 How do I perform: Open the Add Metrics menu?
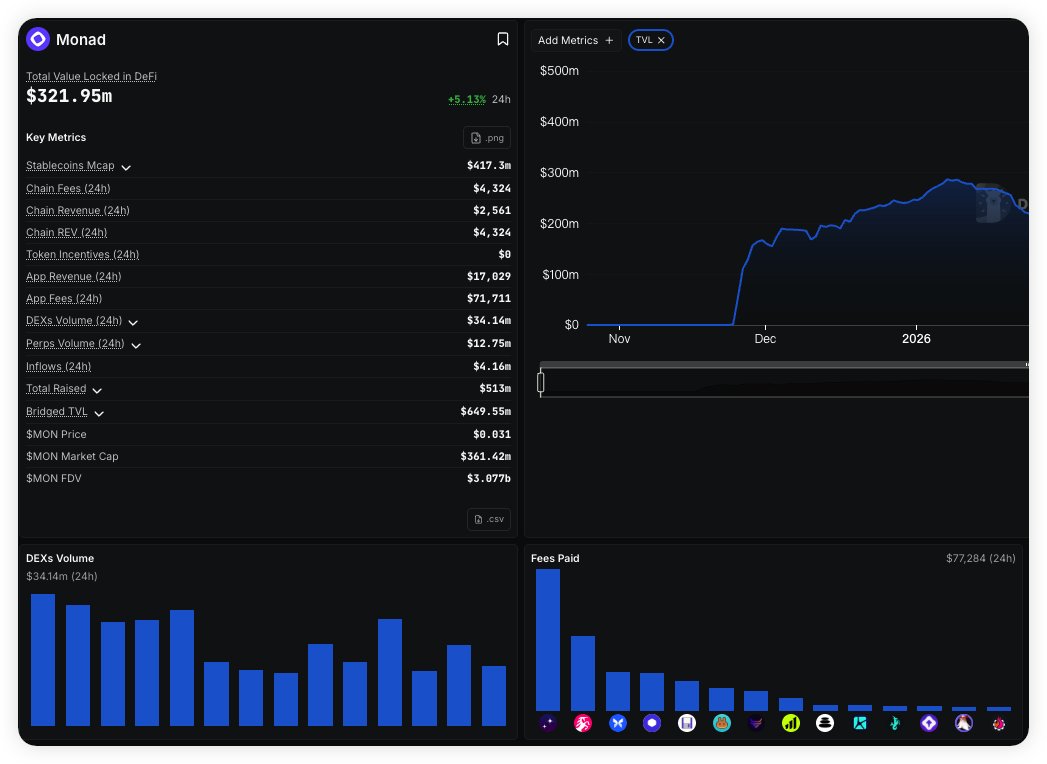(575, 40)
